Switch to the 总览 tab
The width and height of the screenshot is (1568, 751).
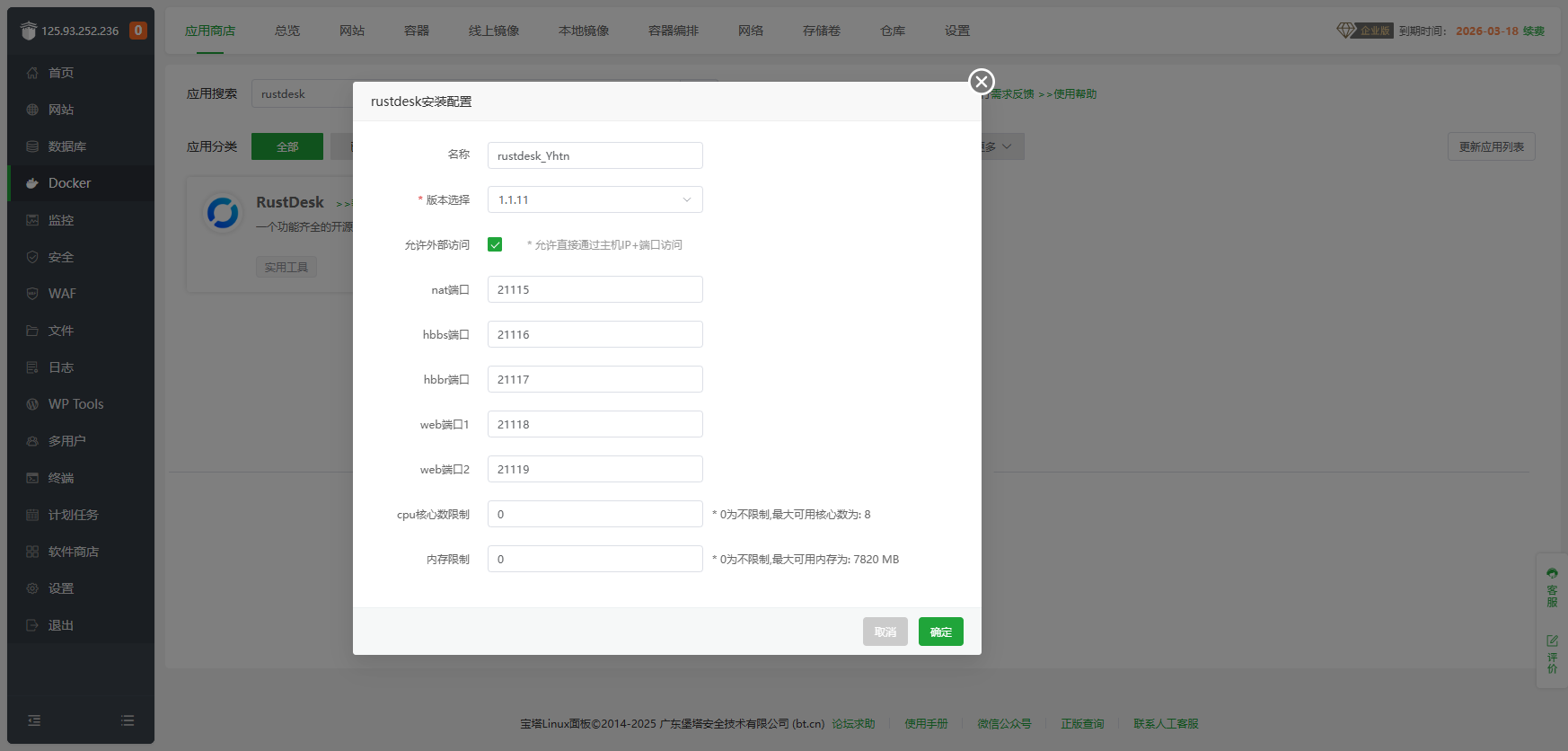click(x=287, y=31)
